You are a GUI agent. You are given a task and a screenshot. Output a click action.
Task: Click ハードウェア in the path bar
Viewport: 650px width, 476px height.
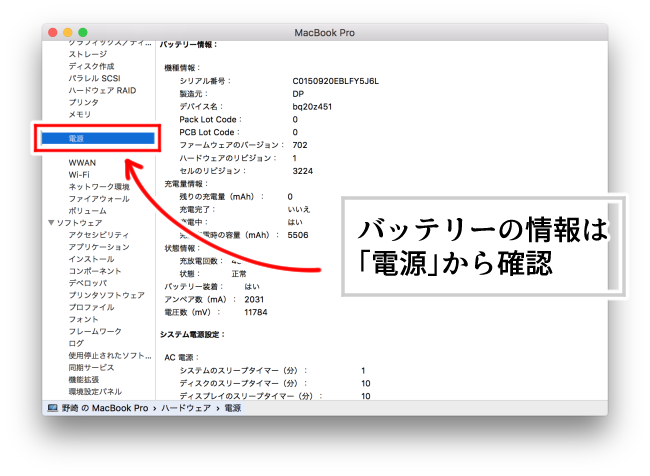[x=186, y=408]
